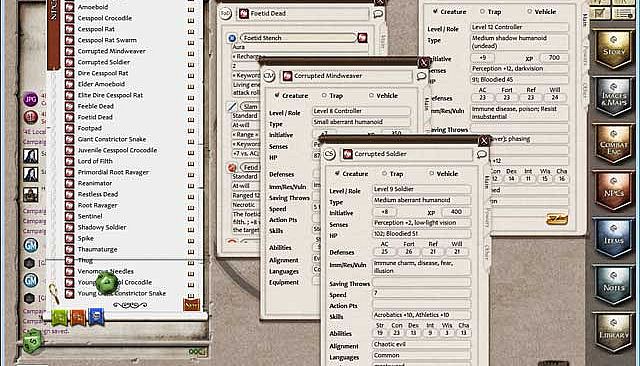Image resolution: width=640 pixels, height=366 pixels.
Task: Open the Images & Maps sidebar panel
Action: click(x=613, y=97)
